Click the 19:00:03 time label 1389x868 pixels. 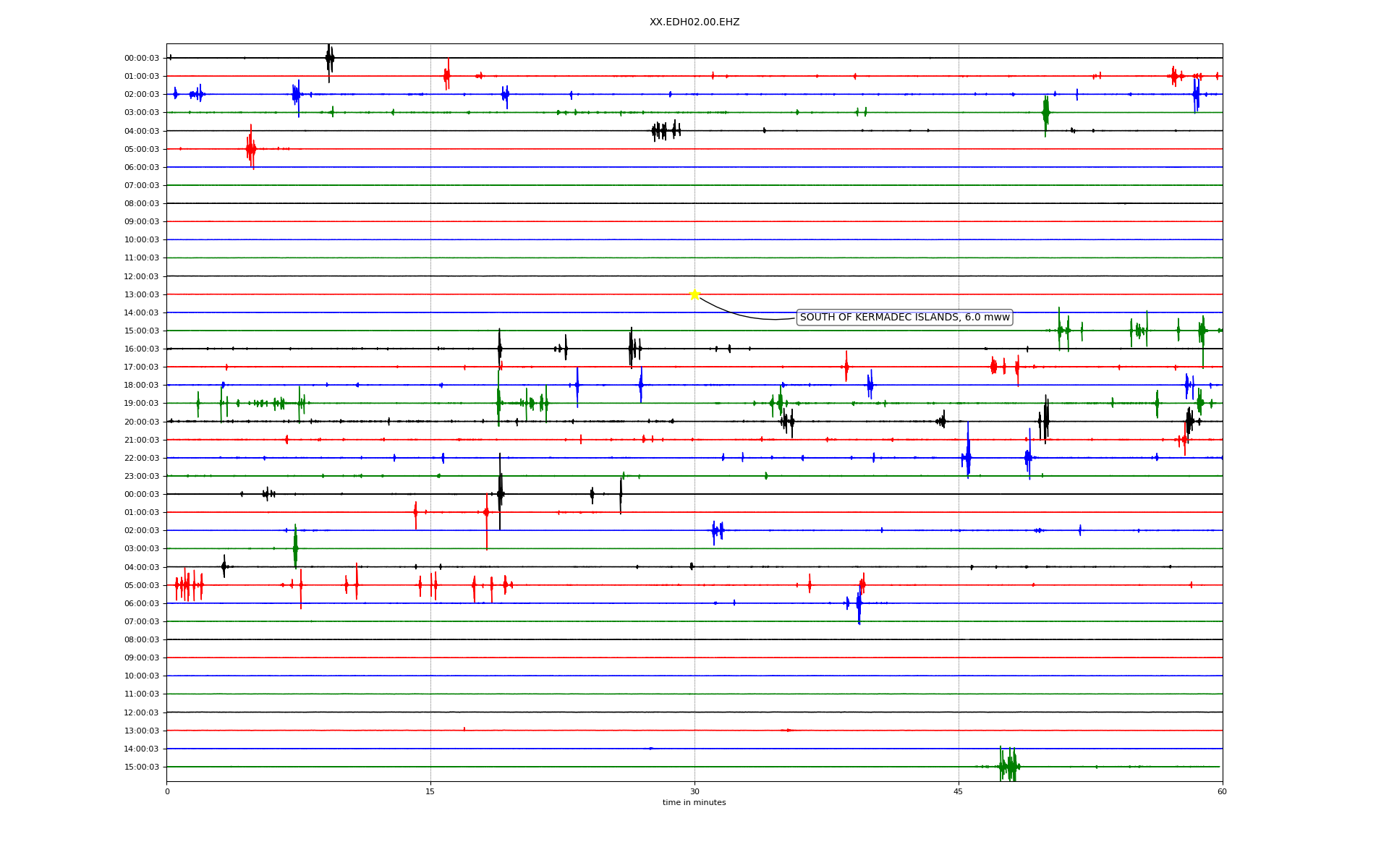[142, 404]
